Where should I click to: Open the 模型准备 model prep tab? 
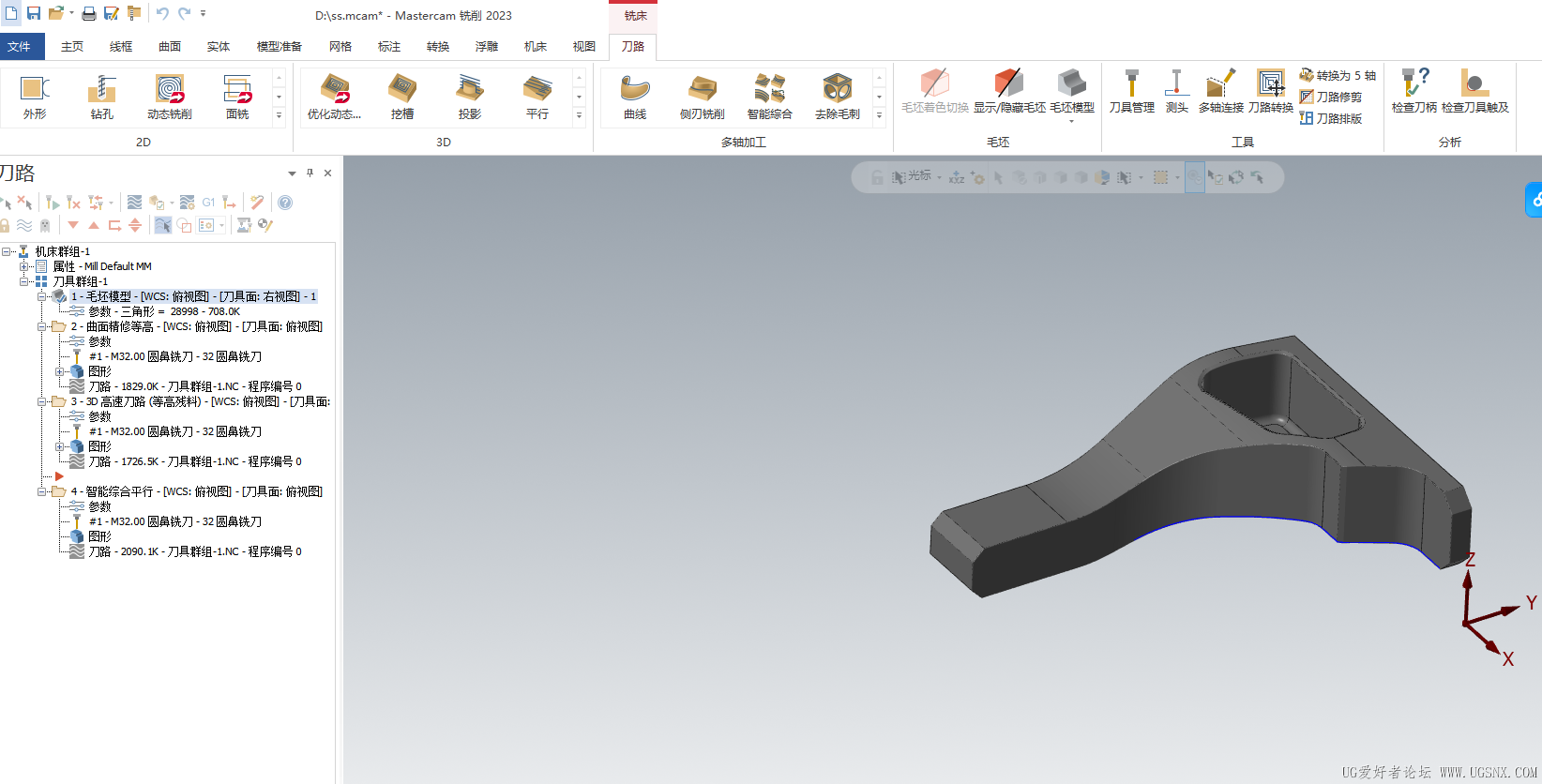point(280,46)
